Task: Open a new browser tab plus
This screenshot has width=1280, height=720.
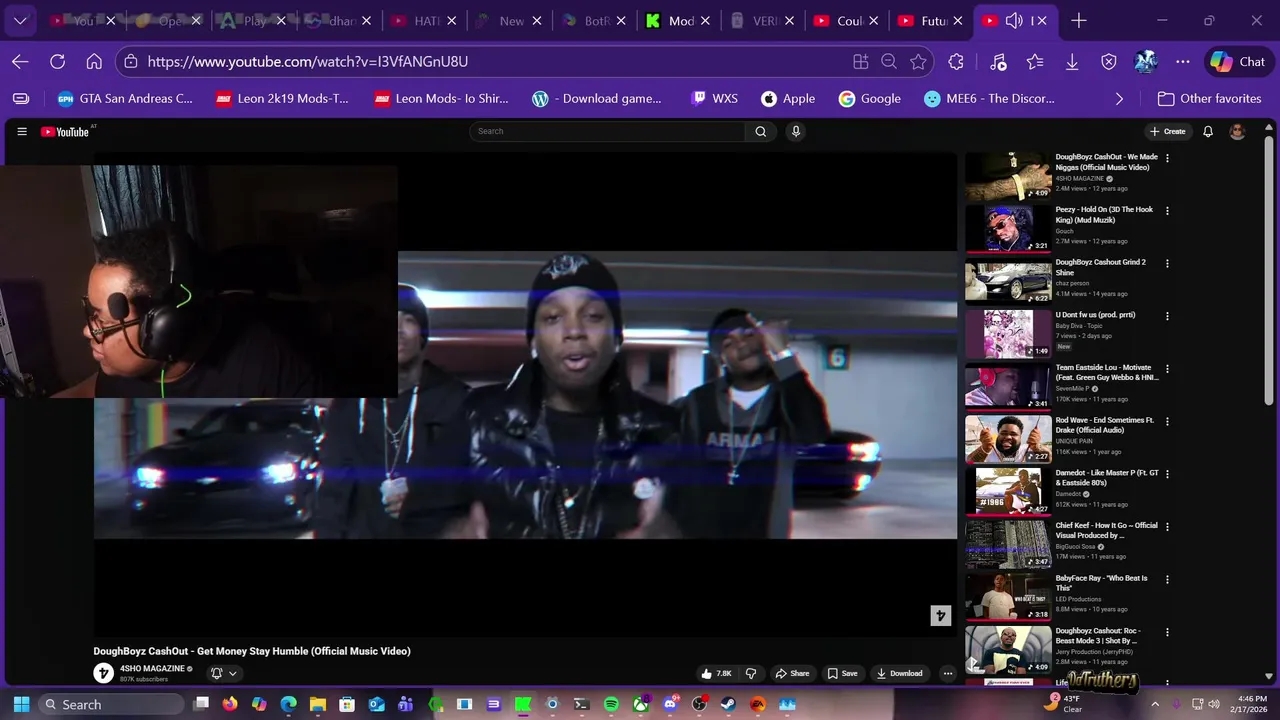Action: [x=1079, y=20]
